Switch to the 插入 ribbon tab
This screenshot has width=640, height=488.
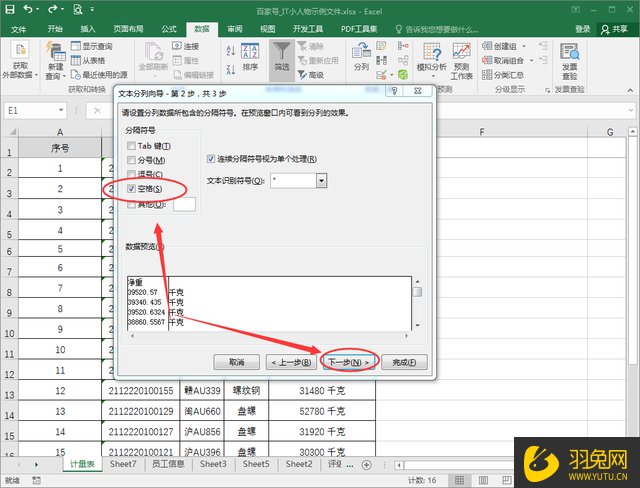click(88, 29)
